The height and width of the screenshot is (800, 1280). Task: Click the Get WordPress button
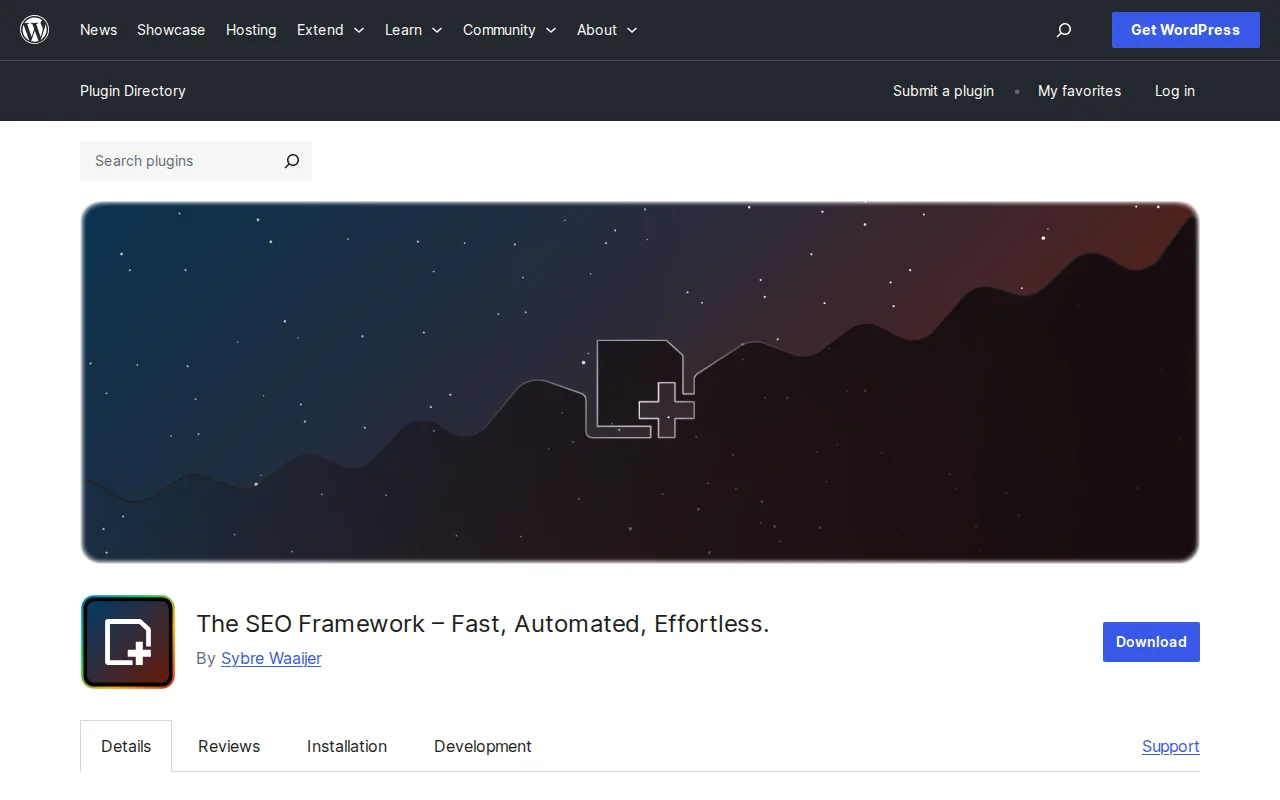[x=1185, y=30]
